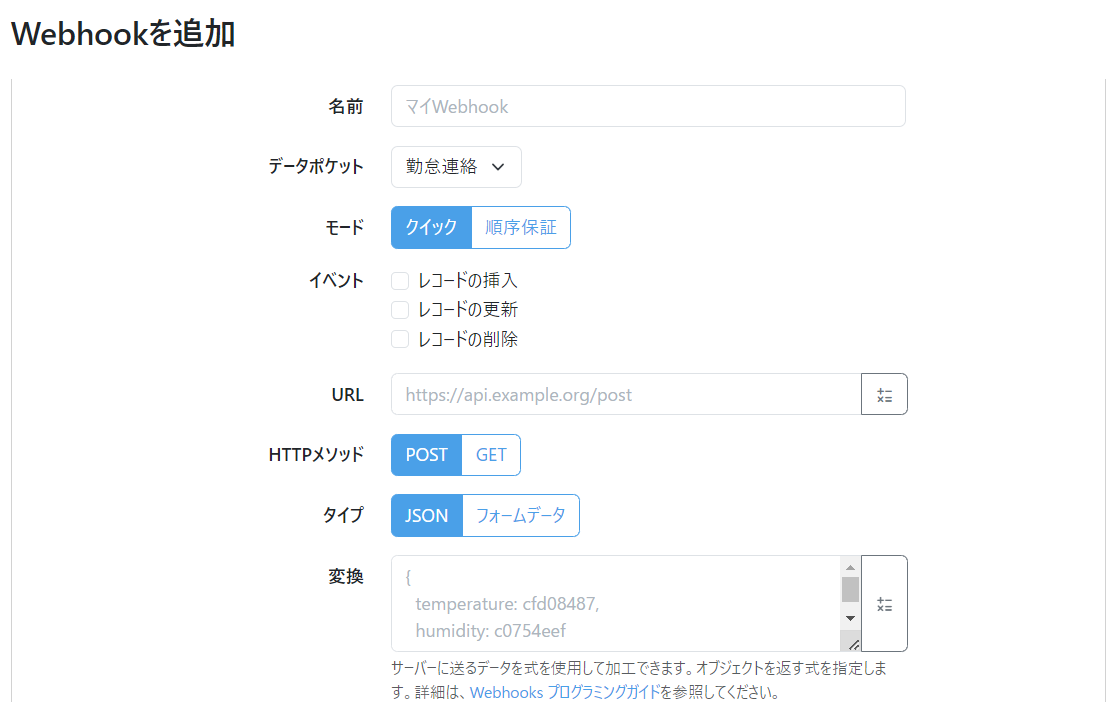1112x708 pixels.
Task: Enable the レコードの挿入 event checkbox
Action: click(400, 281)
